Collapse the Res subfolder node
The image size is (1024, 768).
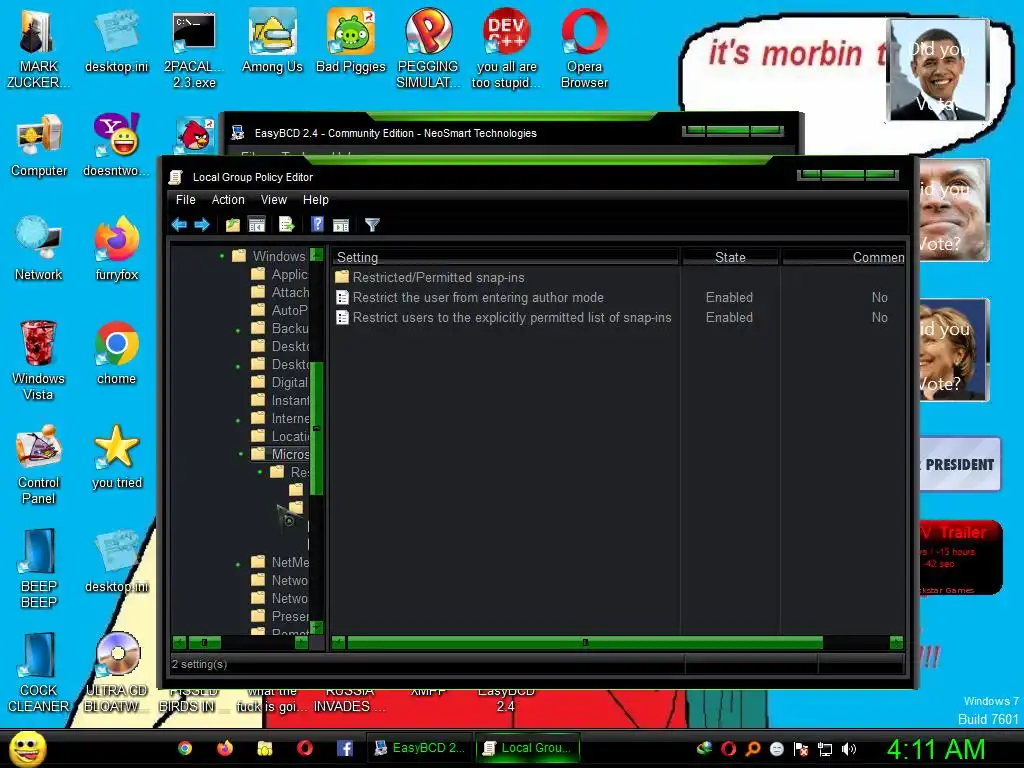[260, 472]
